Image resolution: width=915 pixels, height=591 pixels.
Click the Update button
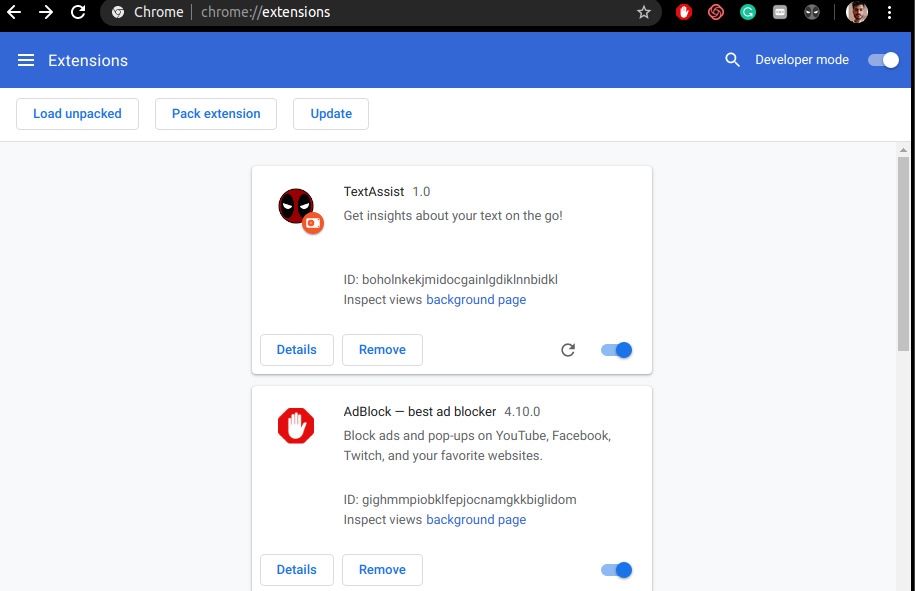point(331,114)
